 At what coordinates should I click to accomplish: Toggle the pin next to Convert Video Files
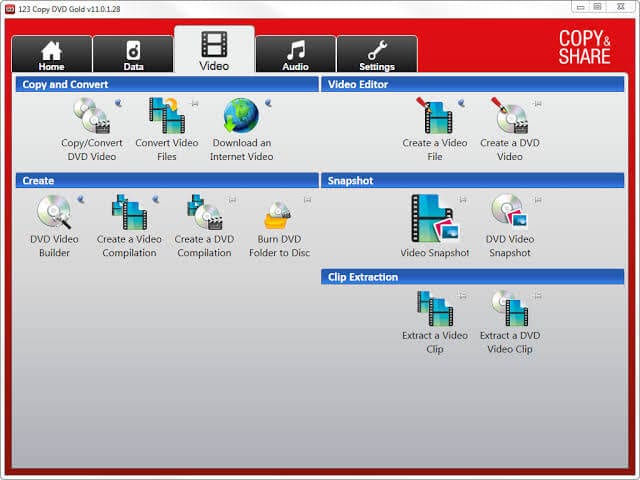(x=195, y=104)
